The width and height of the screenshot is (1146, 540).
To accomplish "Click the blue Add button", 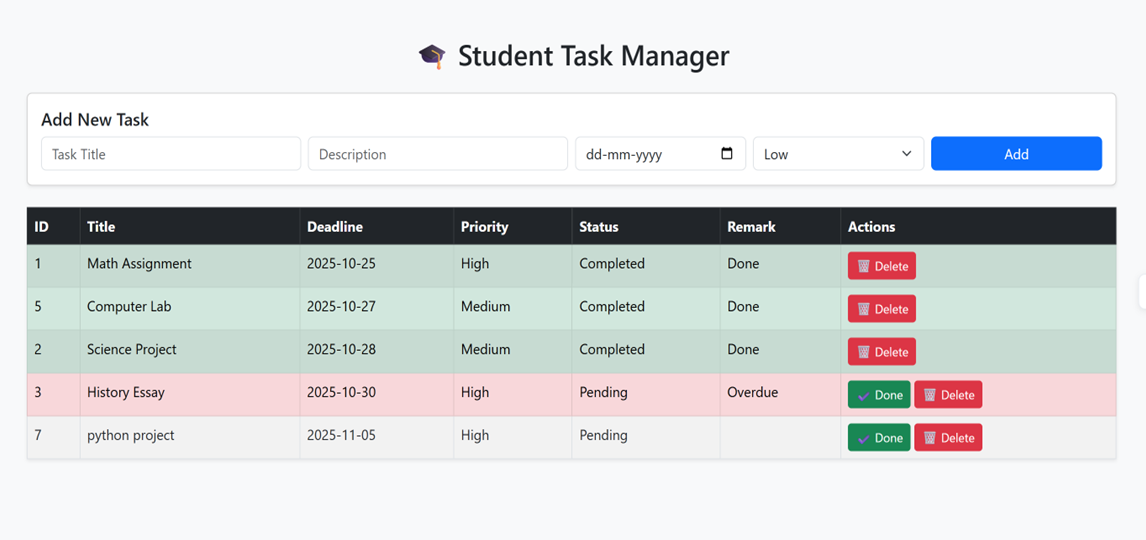I will tap(1016, 153).
